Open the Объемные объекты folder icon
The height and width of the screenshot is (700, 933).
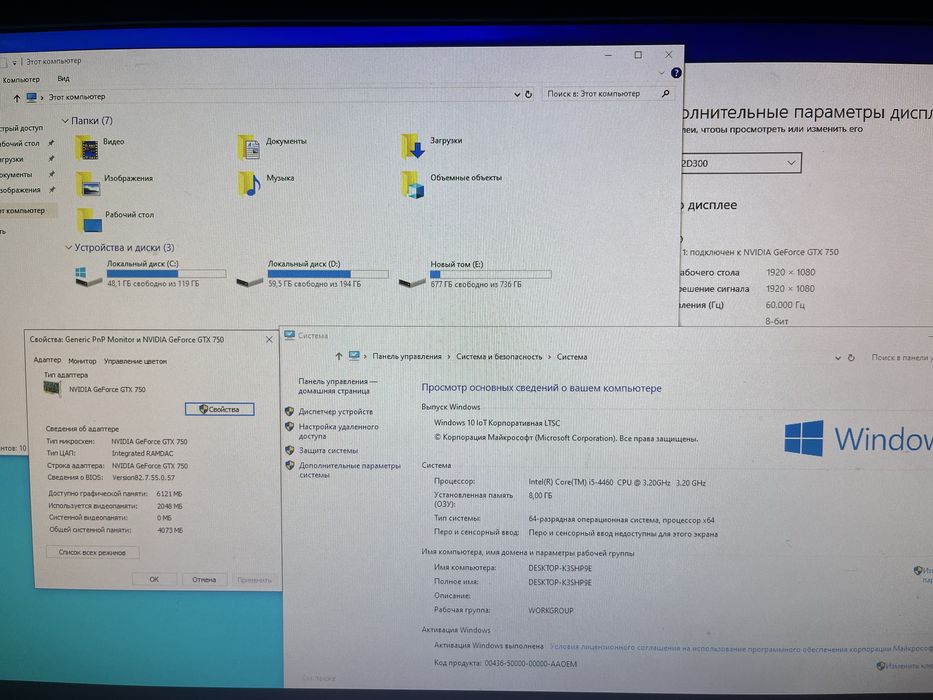pyautogui.click(x=413, y=185)
